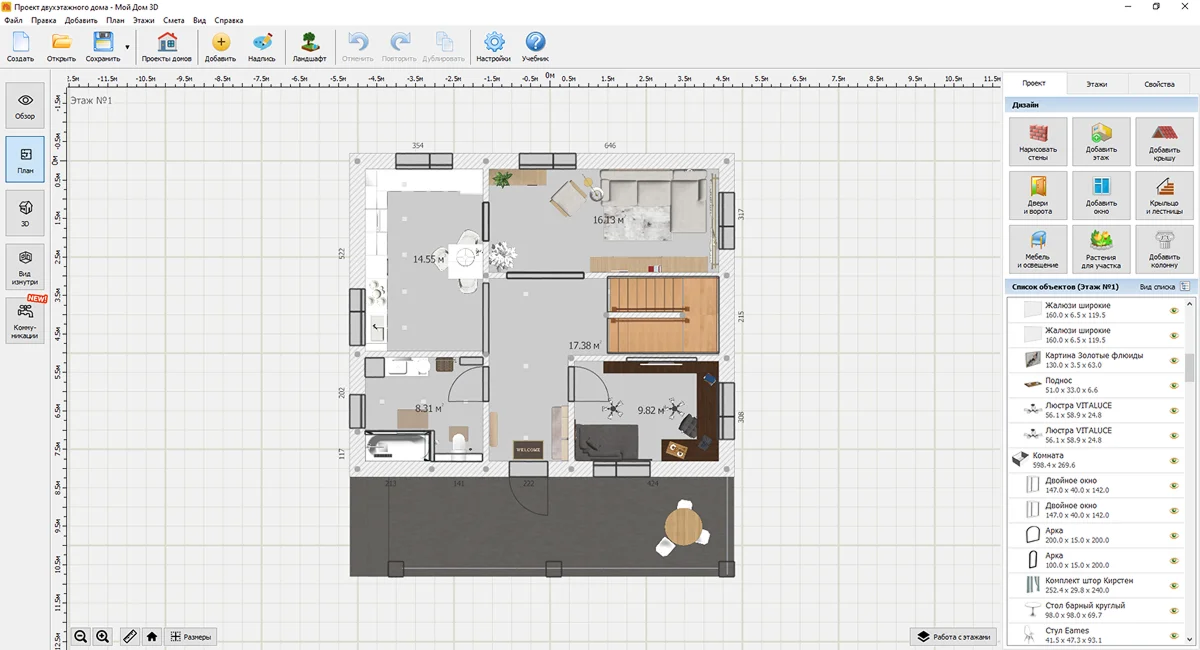Open Настройки gear settings

click(494, 47)
